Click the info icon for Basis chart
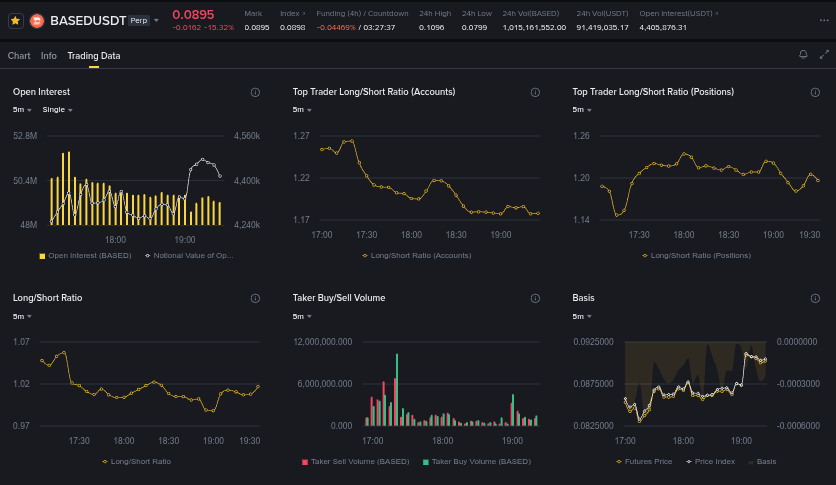 tap(815, 298)
